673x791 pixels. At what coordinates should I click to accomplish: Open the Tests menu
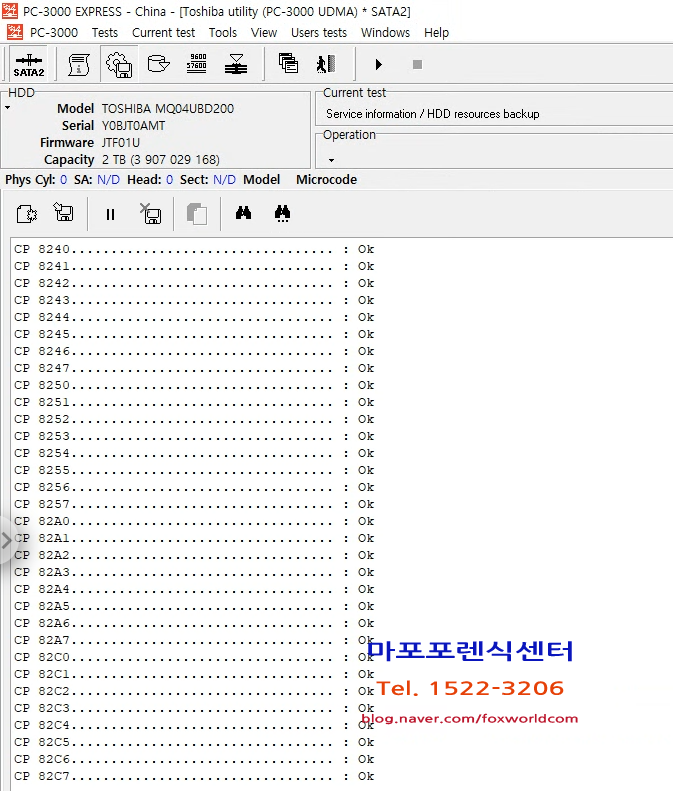105,33
